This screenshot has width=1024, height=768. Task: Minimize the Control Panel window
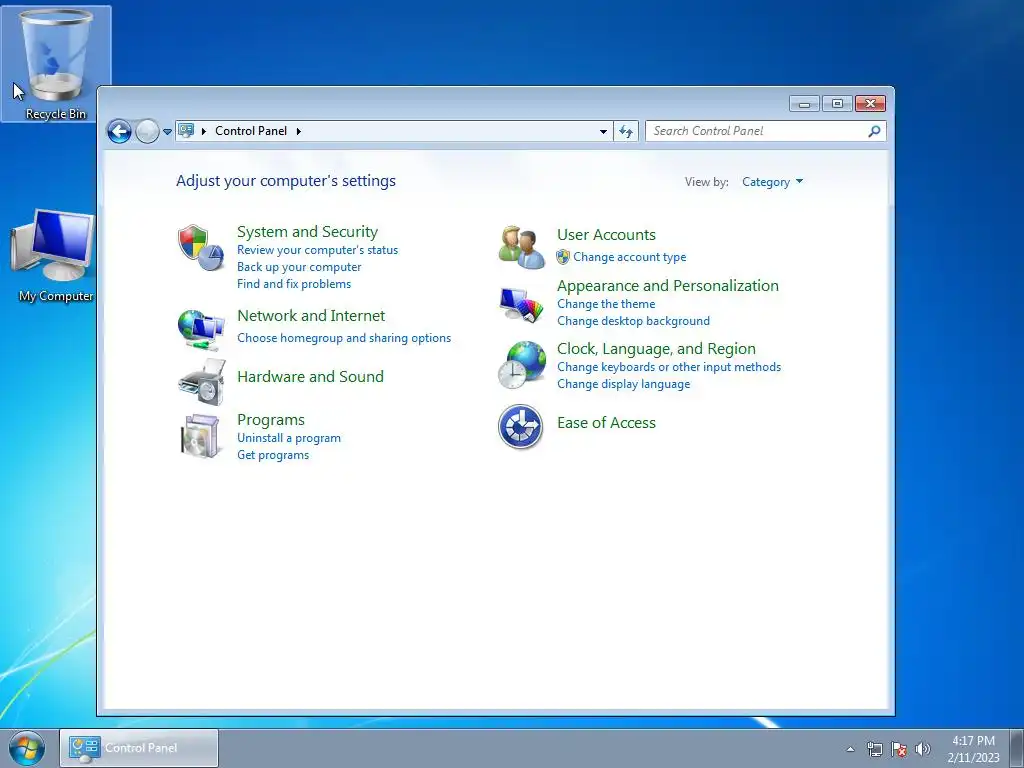click(x=805, y=104)
